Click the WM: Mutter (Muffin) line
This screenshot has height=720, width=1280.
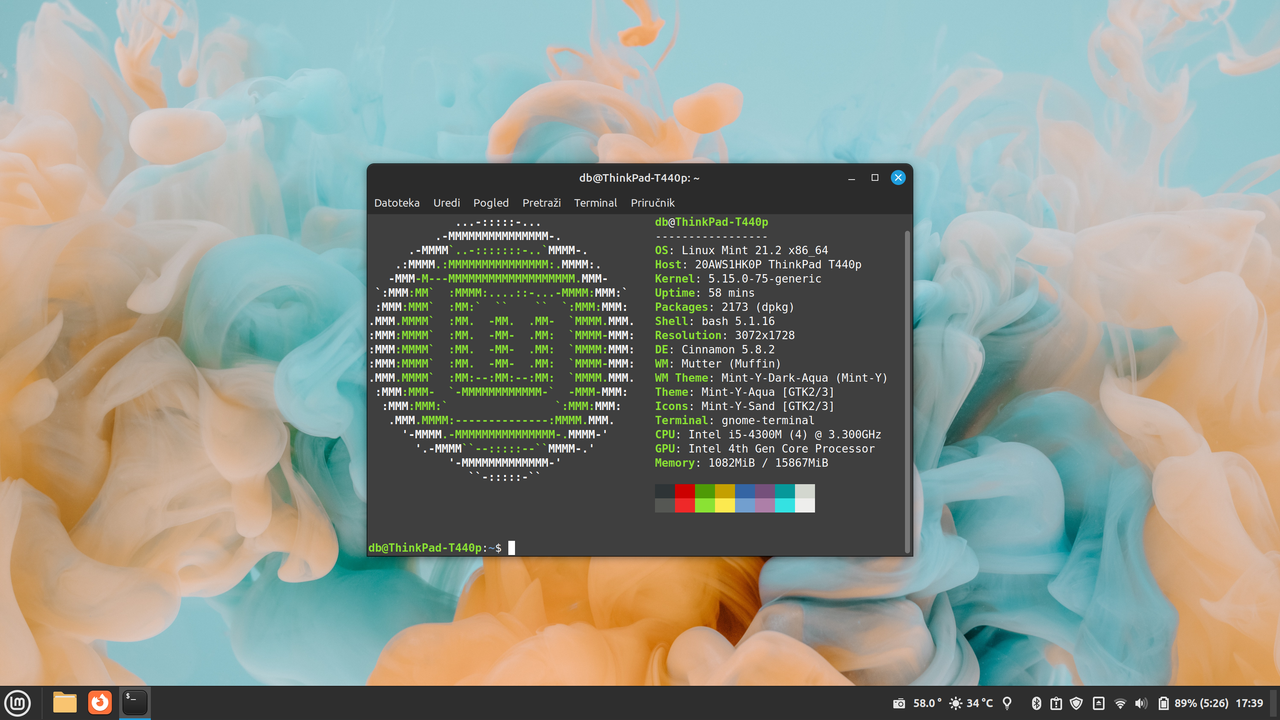(x=718, y=364)
